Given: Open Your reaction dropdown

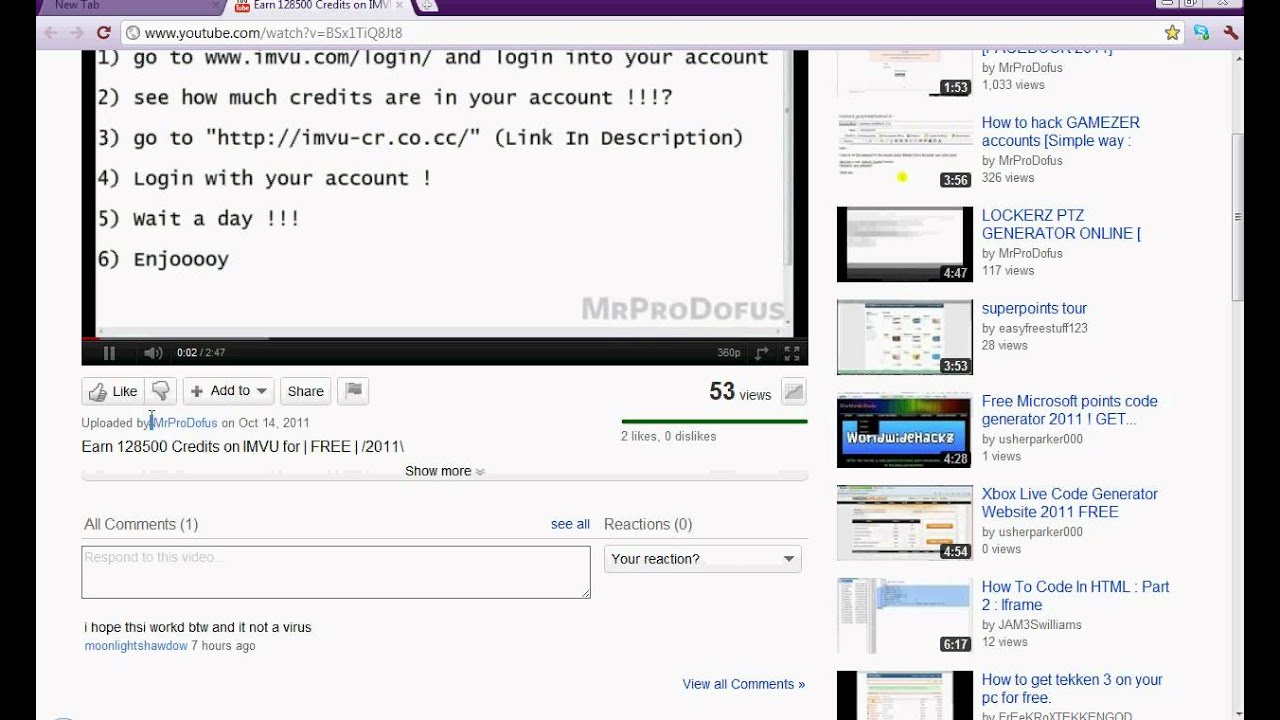Looking at the screenshot, I should [x=703, y=559].
